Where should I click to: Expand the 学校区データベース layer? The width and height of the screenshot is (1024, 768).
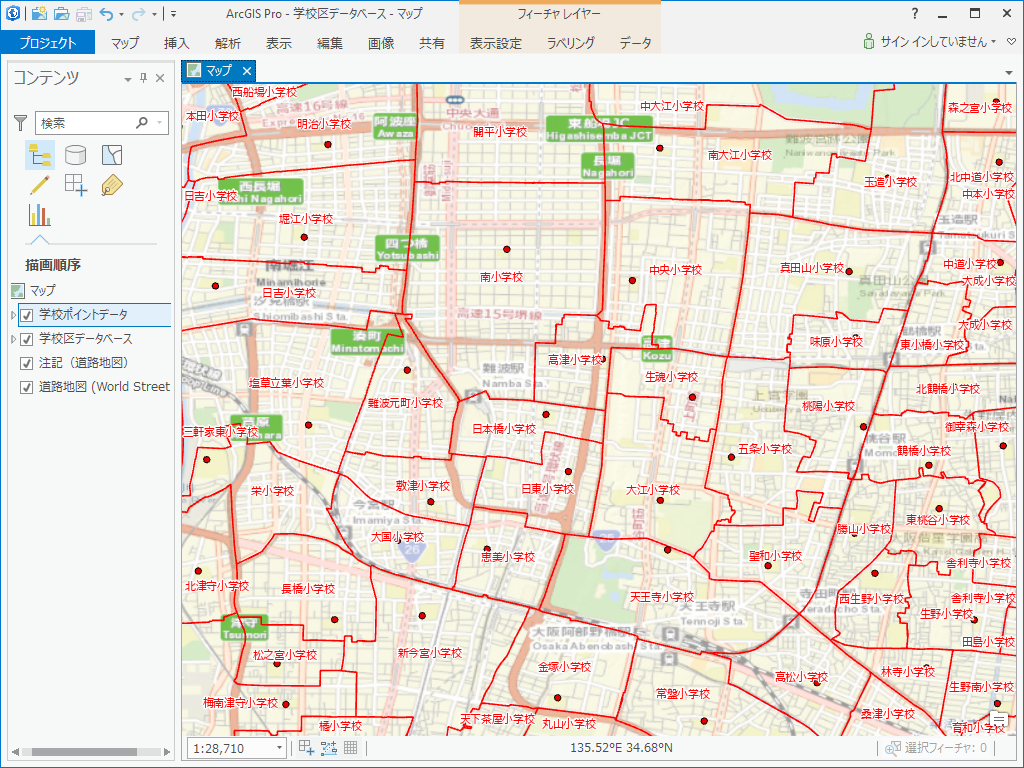pos(13,340)
